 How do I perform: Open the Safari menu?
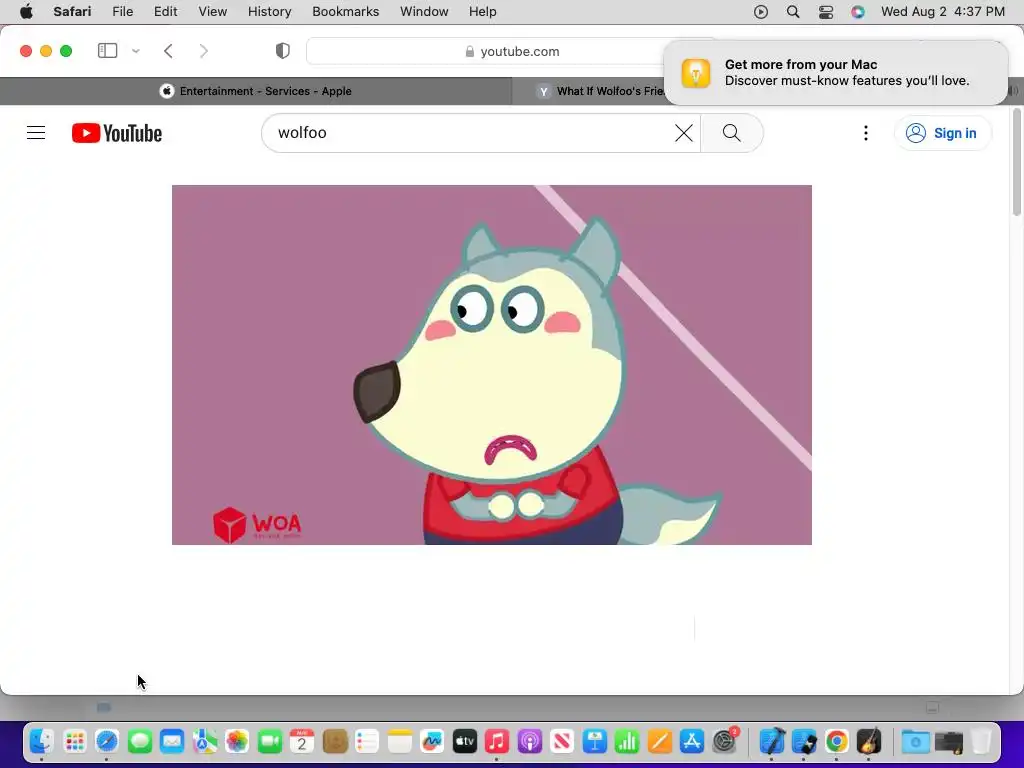coord(72,12)
